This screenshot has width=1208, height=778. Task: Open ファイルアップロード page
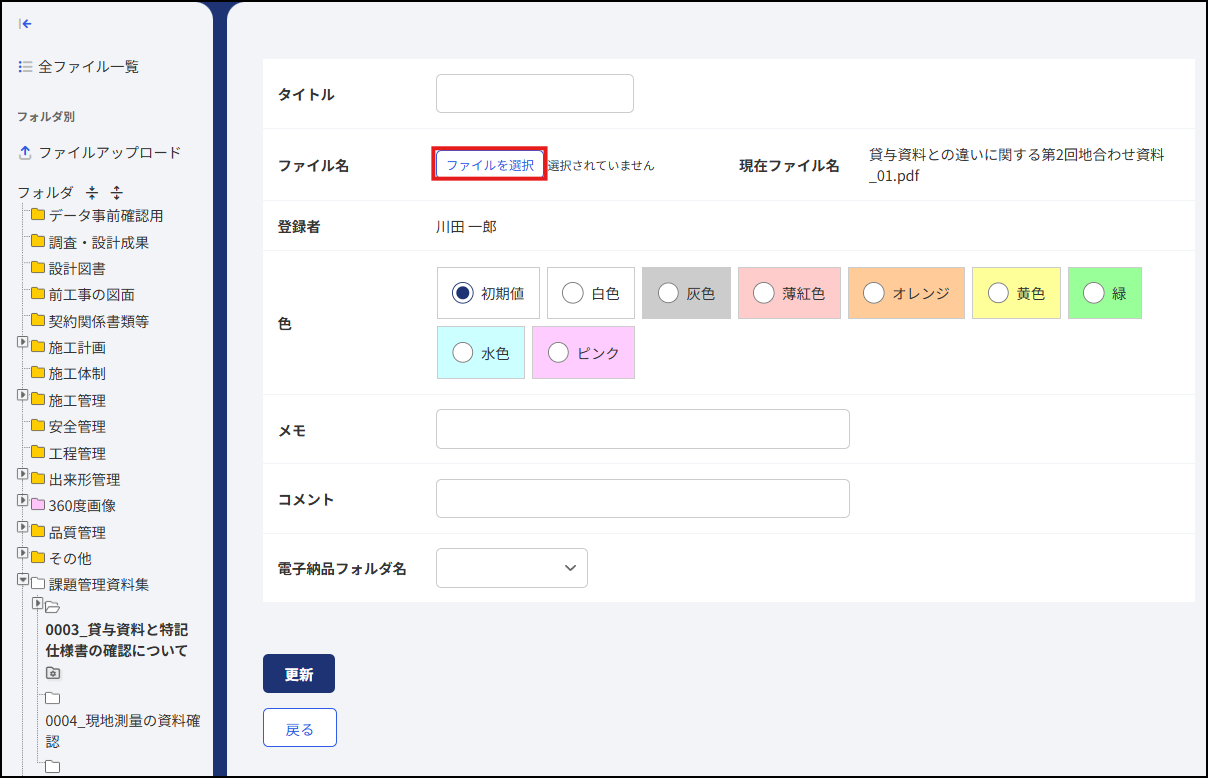pos(110,153)
